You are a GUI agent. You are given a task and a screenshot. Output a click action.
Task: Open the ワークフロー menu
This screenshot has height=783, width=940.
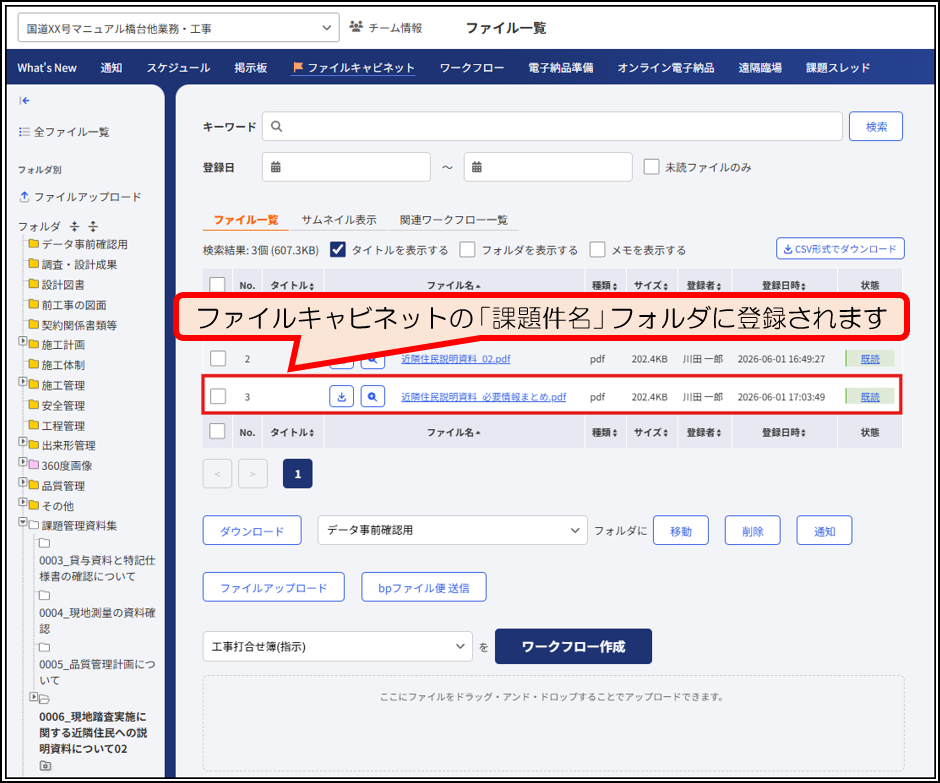[472, 68]
